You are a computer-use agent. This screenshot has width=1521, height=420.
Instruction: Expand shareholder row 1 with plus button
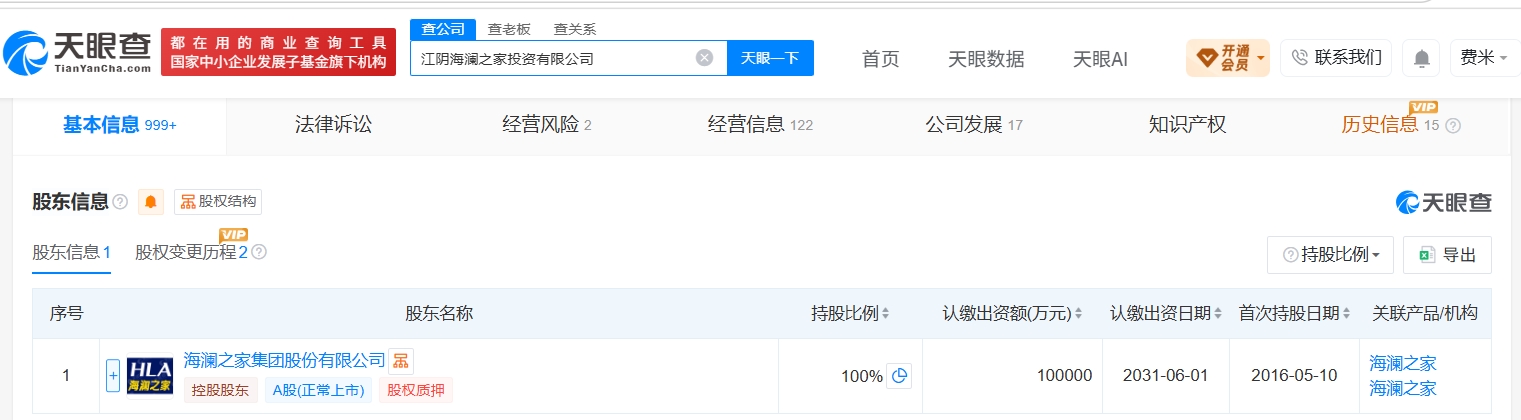click(113, 376)
